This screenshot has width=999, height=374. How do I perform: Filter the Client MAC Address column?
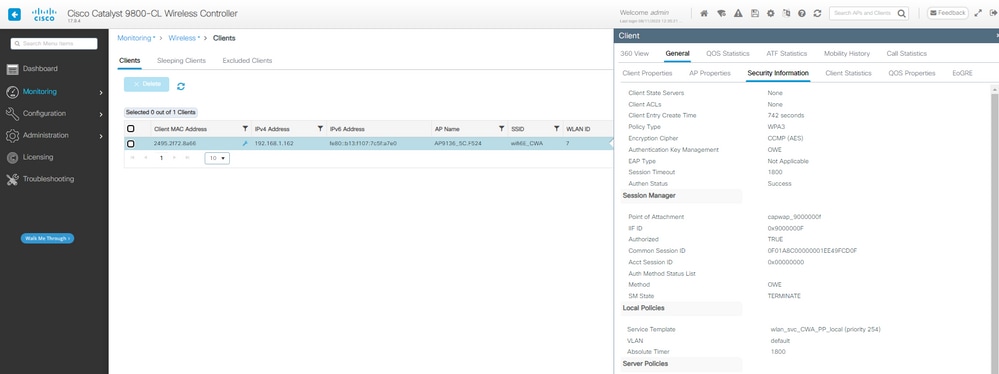[x=245, y=129]
